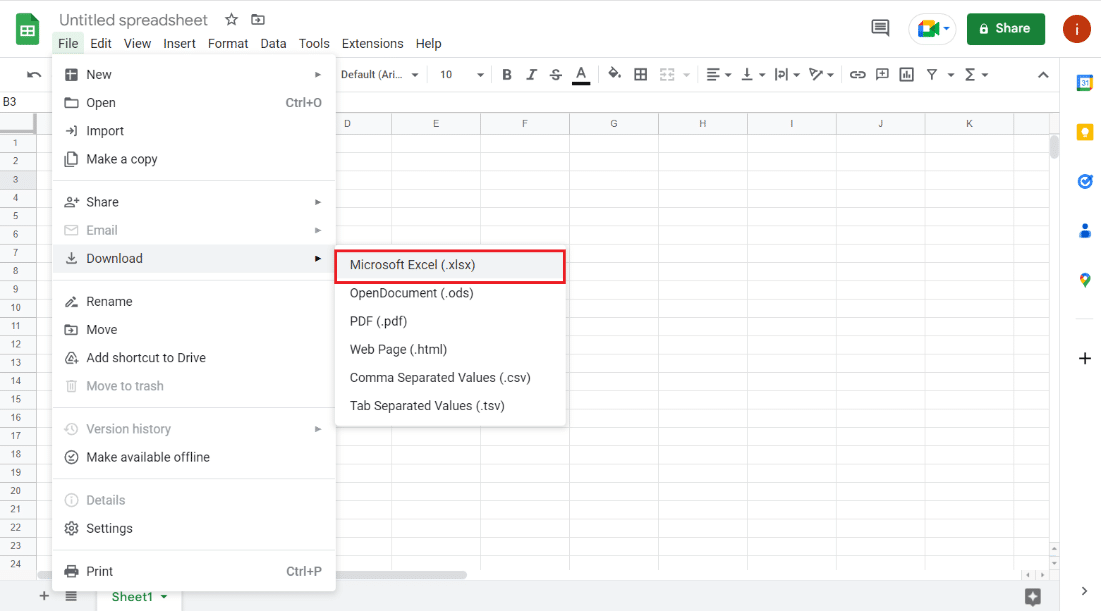Insert a comment using the toolbar icon

tap(882, 74)
